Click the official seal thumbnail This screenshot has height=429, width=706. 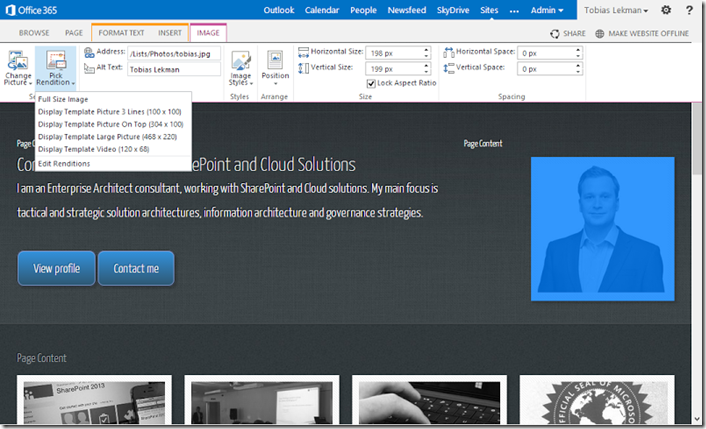coord(597,400)
